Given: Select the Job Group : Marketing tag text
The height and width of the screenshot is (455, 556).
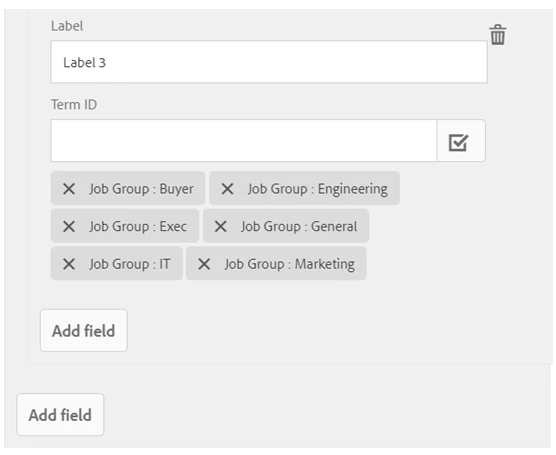Looking at the screenshot, I should 289,264.
